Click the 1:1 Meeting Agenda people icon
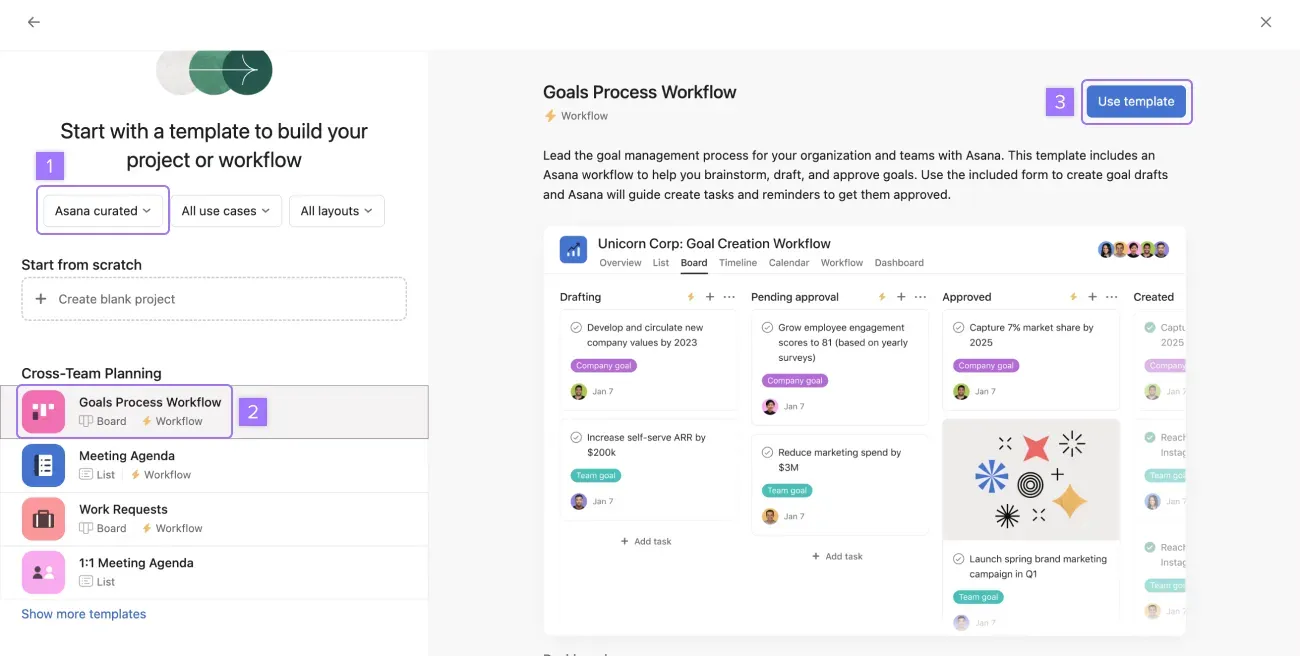 [x=43, y=572]
